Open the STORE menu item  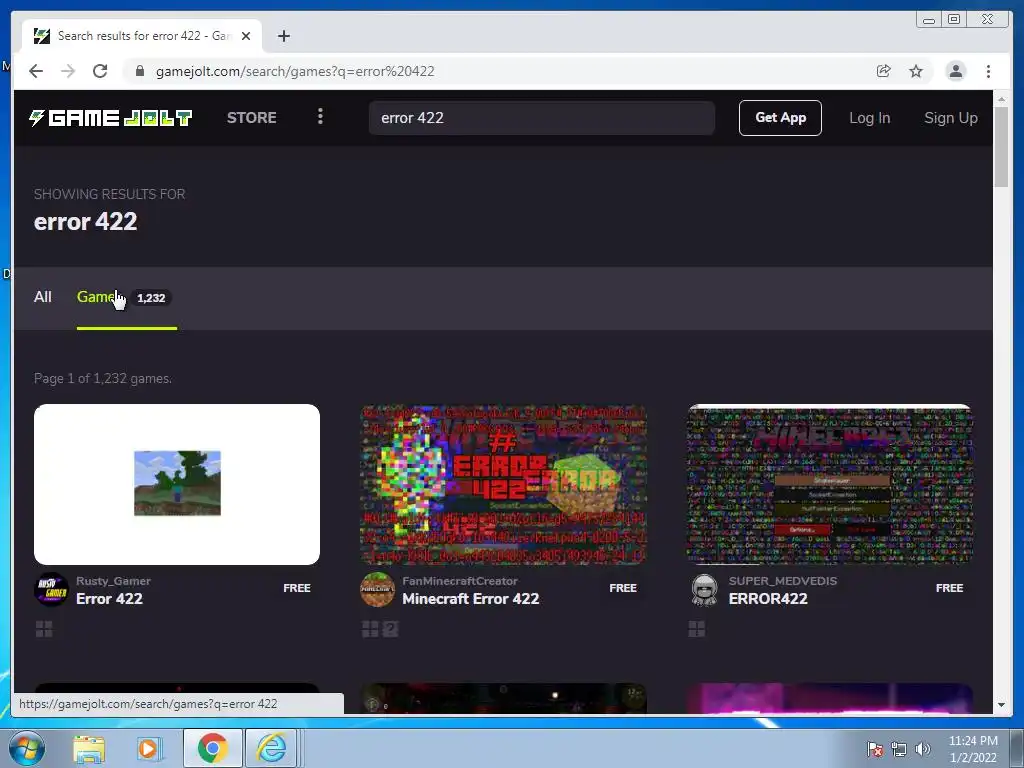(x=251, y=118)
